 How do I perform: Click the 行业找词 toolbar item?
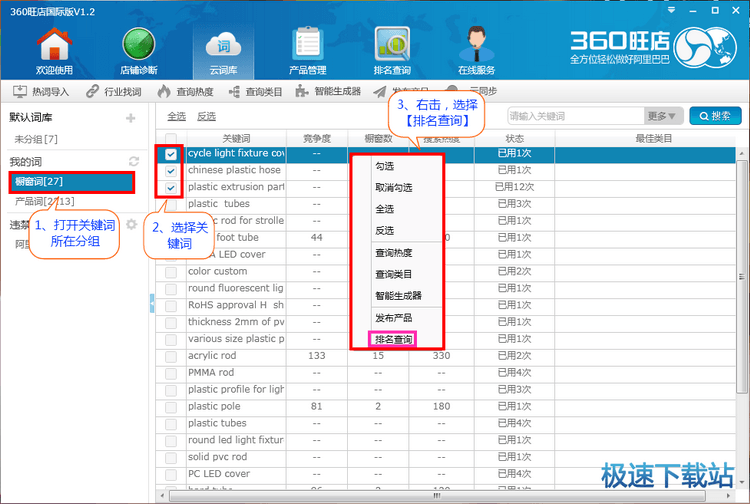point(114,91)
